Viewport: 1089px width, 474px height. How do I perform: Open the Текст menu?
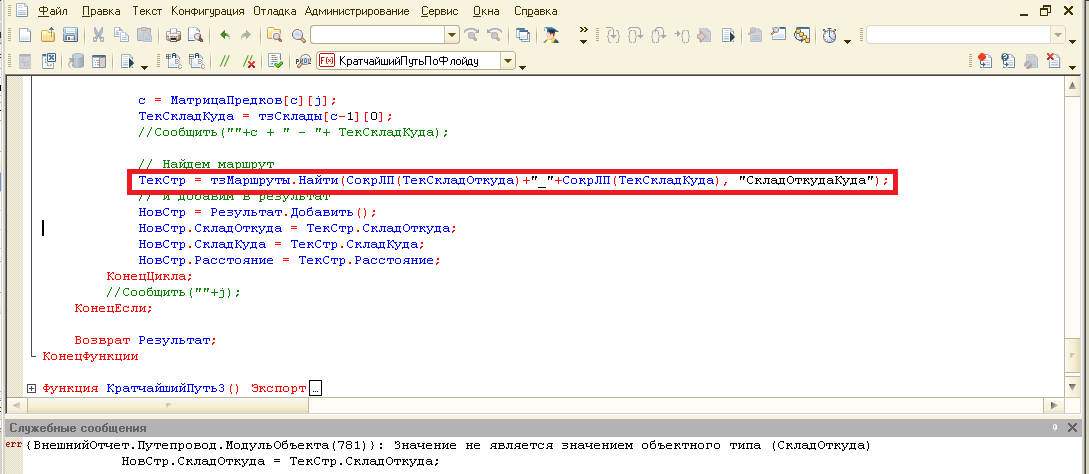coord(147,12)
